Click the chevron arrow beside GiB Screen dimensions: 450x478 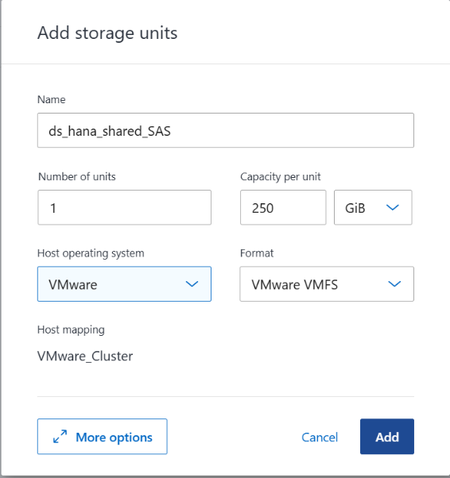coord(392,208)
